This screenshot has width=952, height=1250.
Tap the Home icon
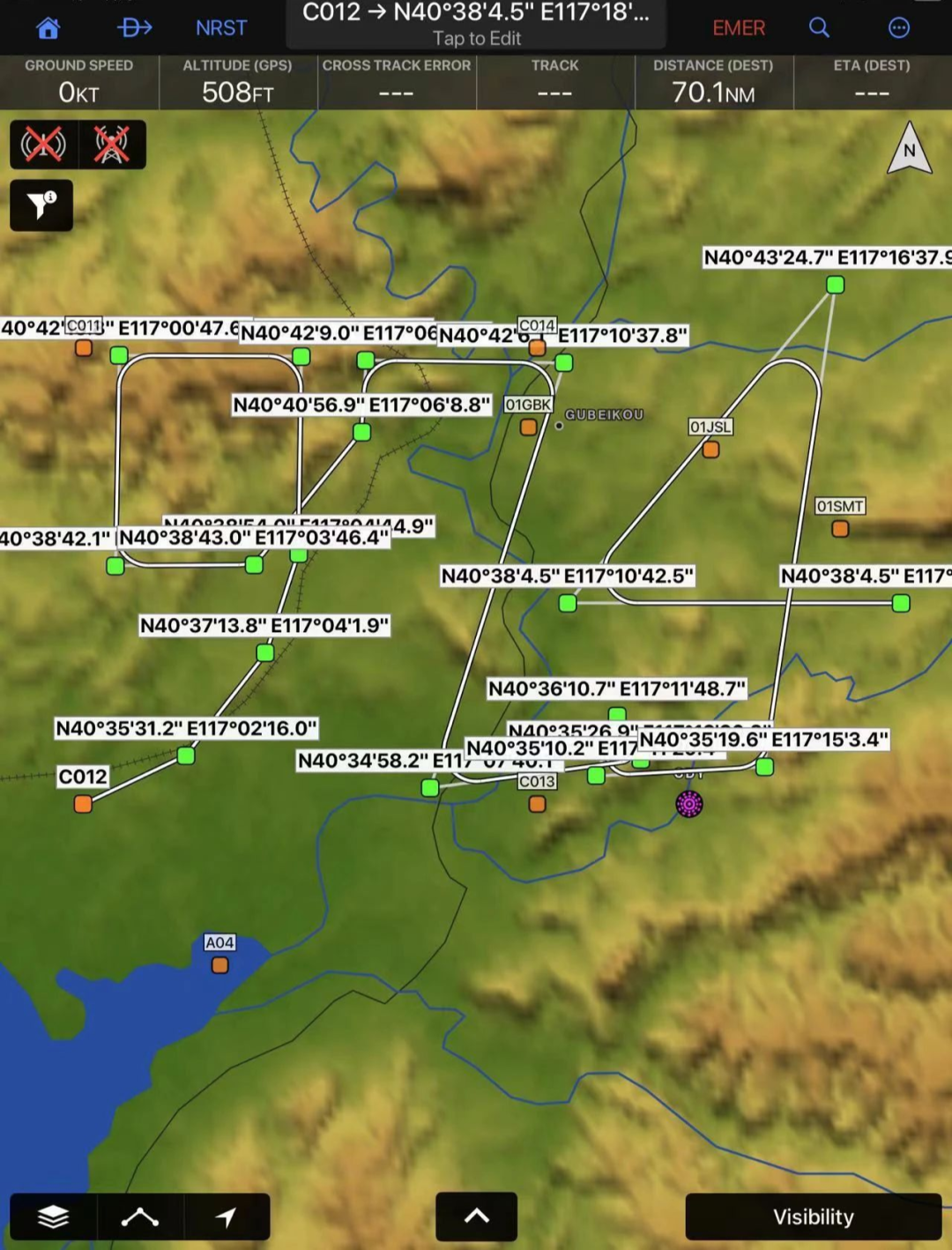click(x=48, y=28)
